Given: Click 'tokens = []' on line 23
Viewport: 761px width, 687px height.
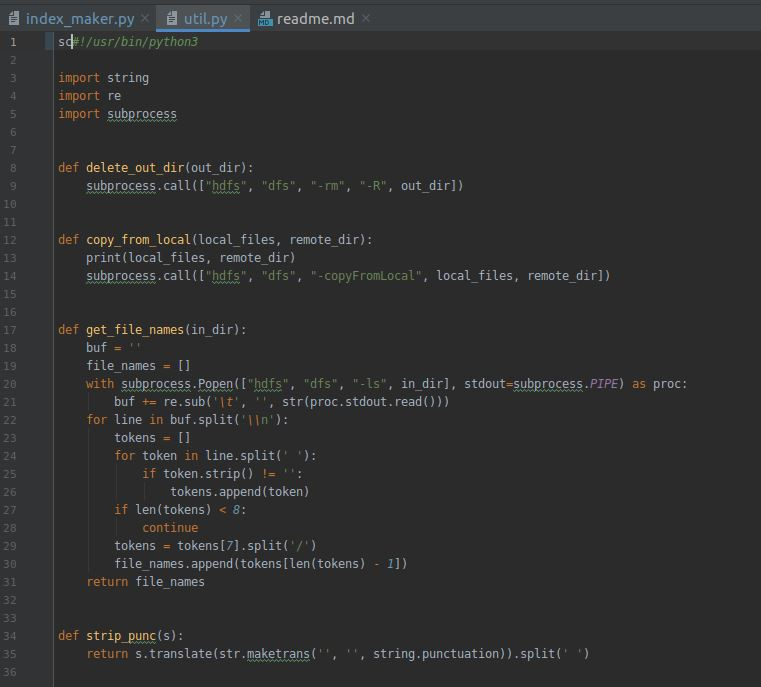Looking at the screenshot, I should coord(152,438).
